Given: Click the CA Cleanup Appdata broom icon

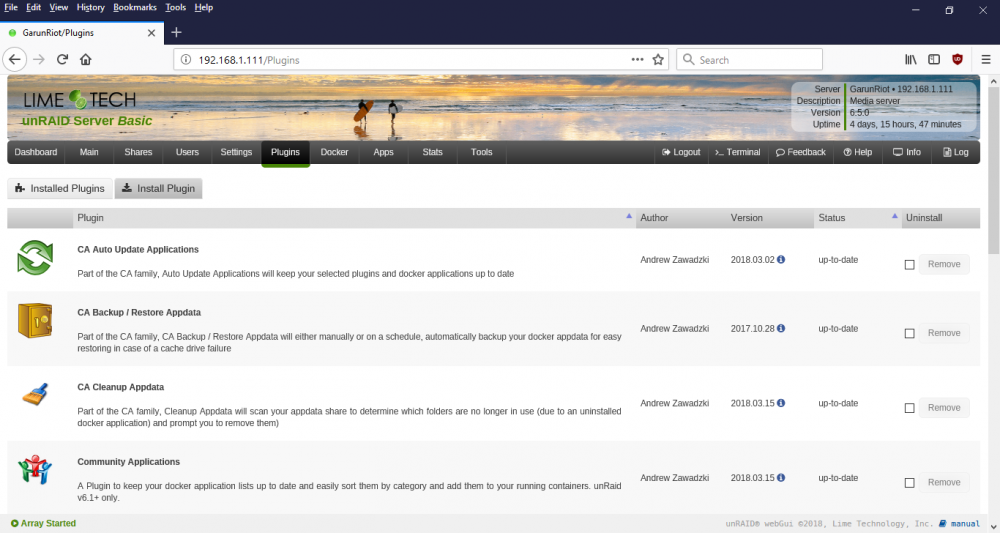Looking at the screenshot, I should click(x=35, y=395).
